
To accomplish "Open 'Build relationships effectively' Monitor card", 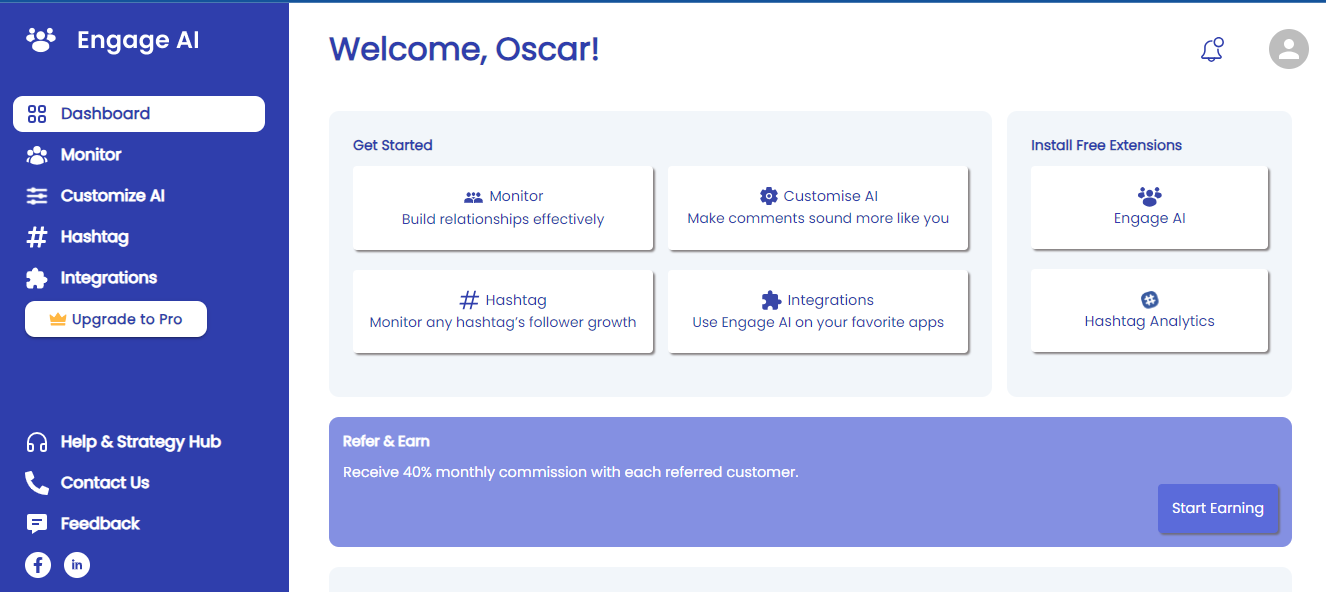I will [503, 208].
